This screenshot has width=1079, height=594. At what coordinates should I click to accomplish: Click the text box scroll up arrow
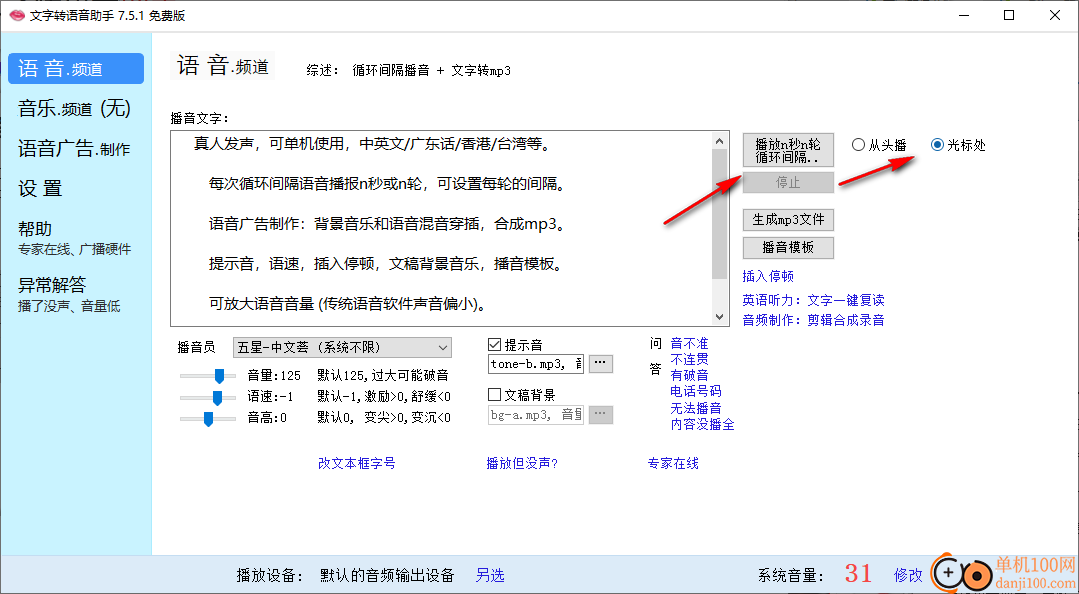[x=720, y=140]
